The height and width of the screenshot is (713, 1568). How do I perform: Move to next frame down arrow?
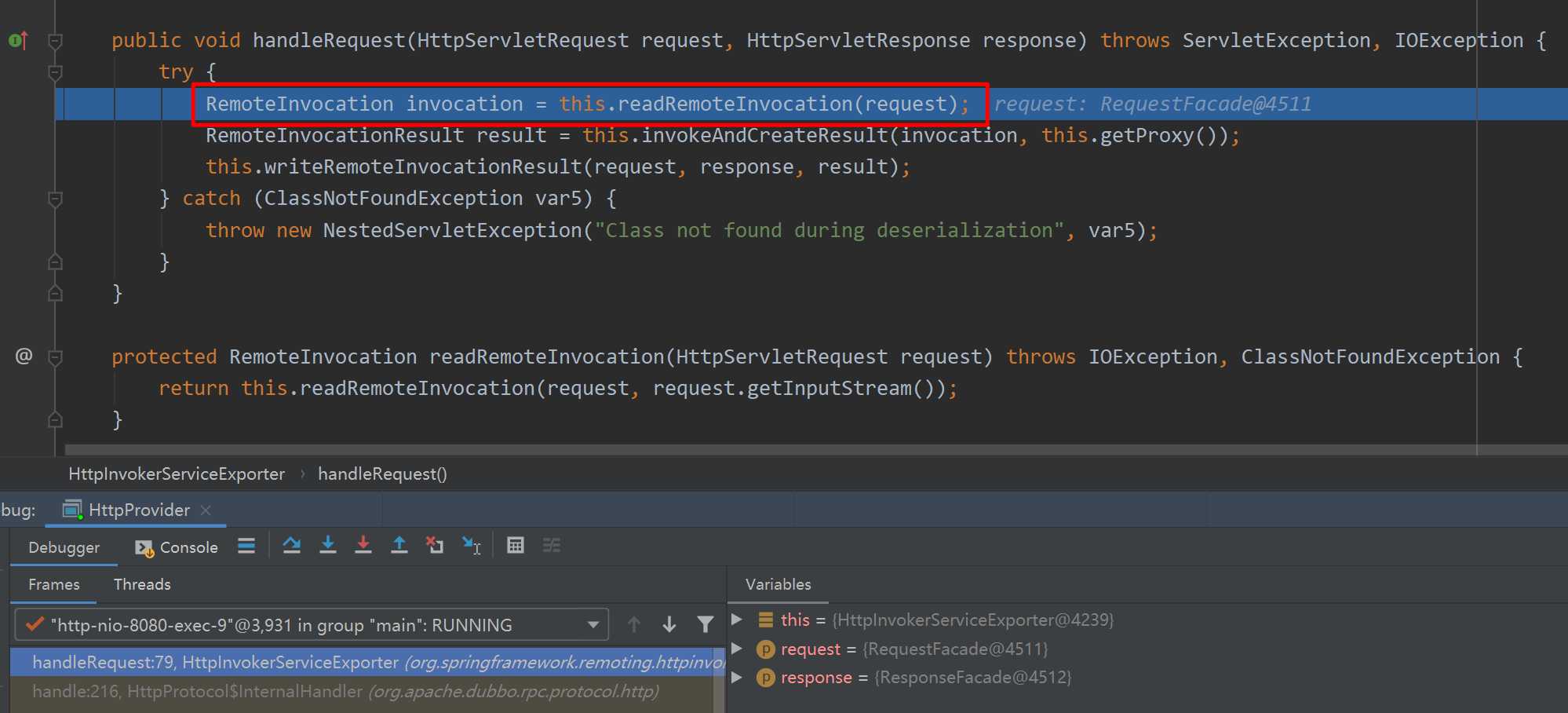tap(669, 625)
